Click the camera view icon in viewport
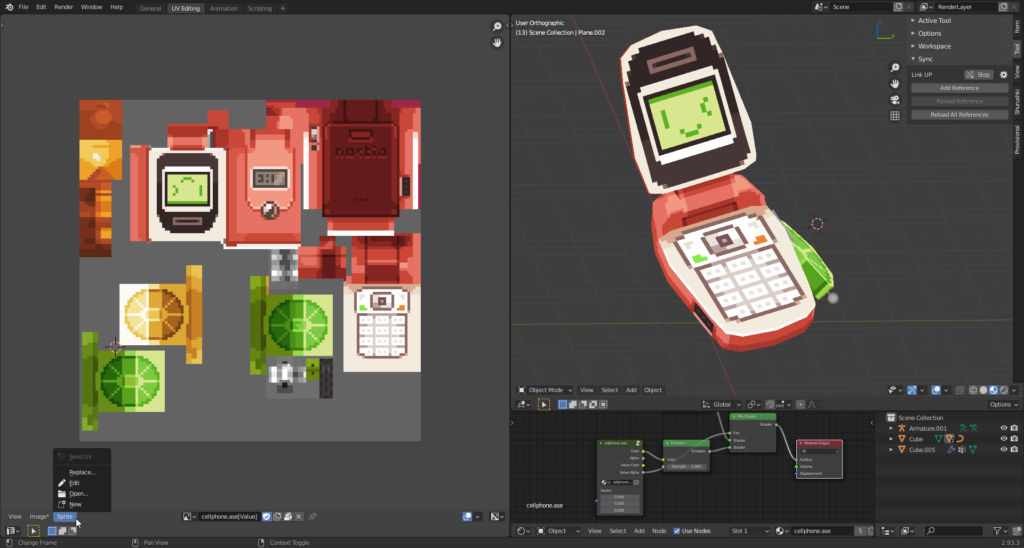The height and width of the screenshot is (548, 1024). point(895,100)
